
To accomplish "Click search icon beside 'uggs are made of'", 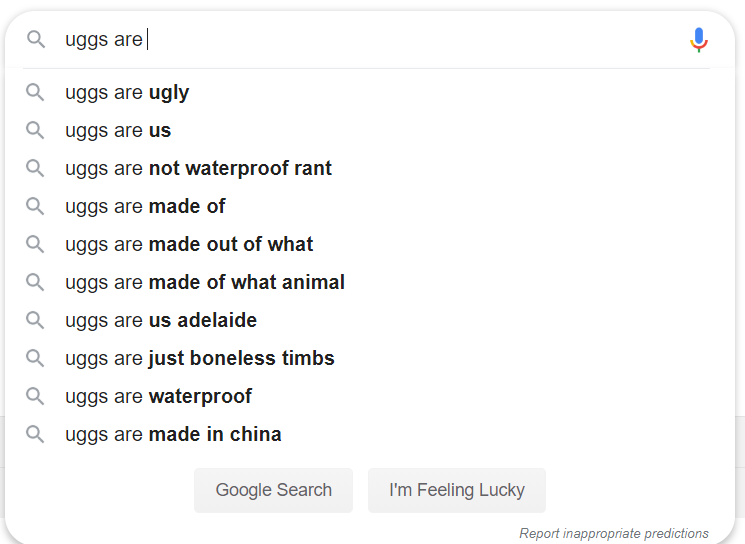I will click(36, 207).
